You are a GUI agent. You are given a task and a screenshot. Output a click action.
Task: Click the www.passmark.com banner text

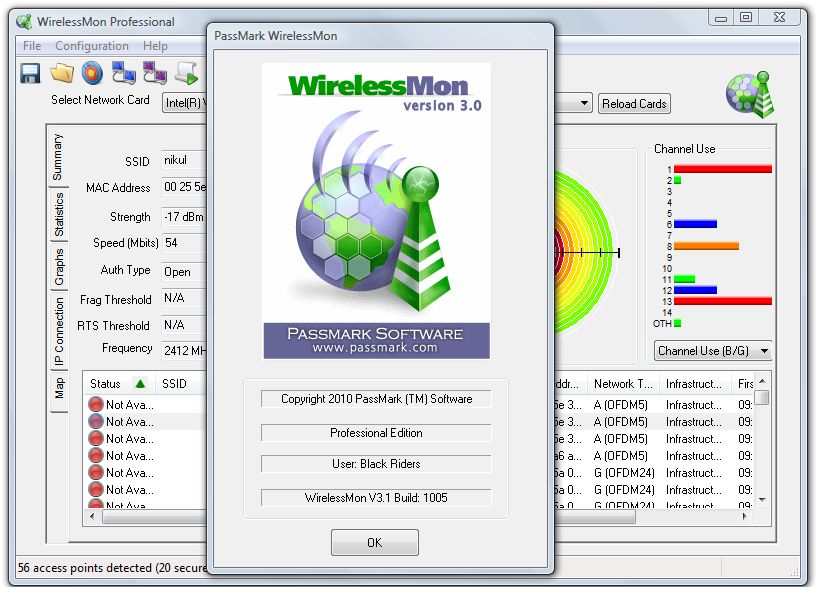[x=375, y=348]
